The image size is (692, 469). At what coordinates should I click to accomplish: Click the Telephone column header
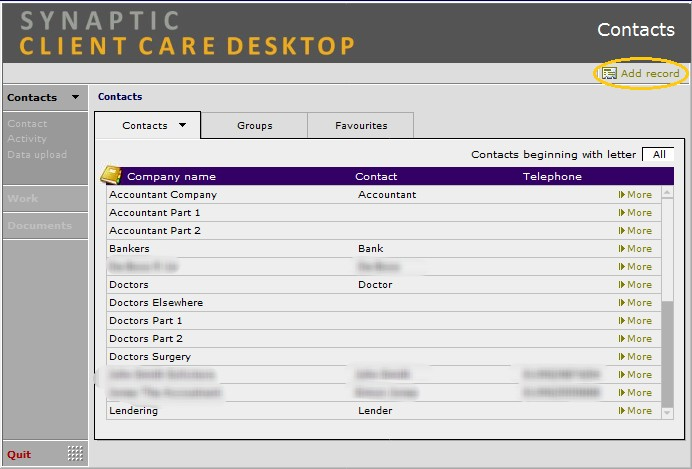[552, 176]
